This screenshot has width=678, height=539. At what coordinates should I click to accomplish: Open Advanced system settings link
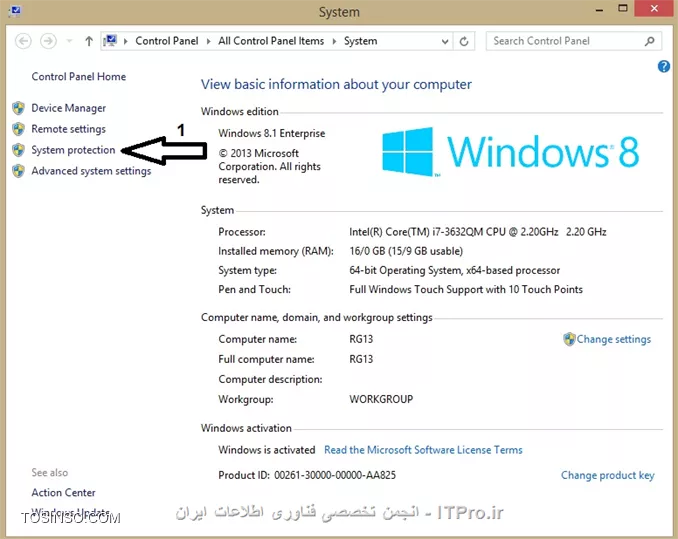(91, 171)
